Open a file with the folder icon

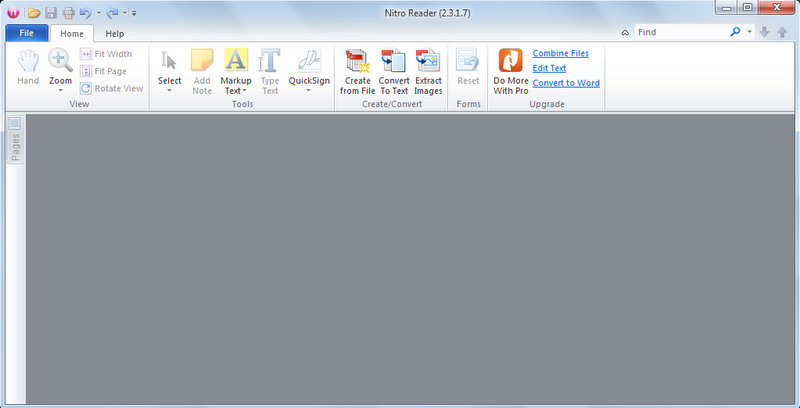[34, 13]
